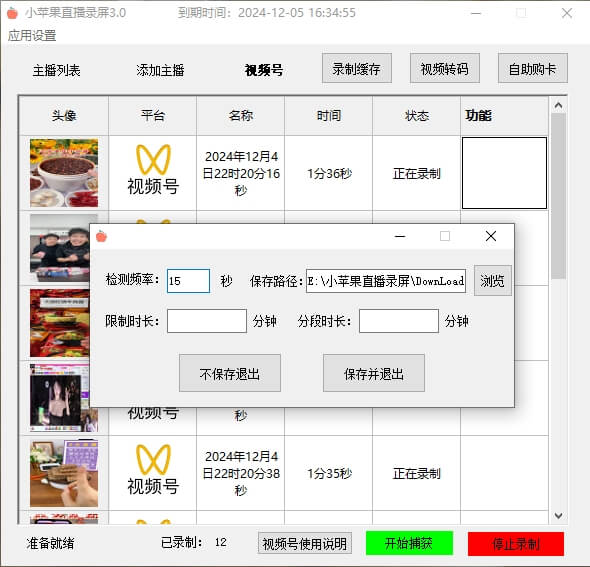Click 正在录制 status in 1分35秒 row
This screenshot has height=567, width=590.
click(x=417, y=473)
